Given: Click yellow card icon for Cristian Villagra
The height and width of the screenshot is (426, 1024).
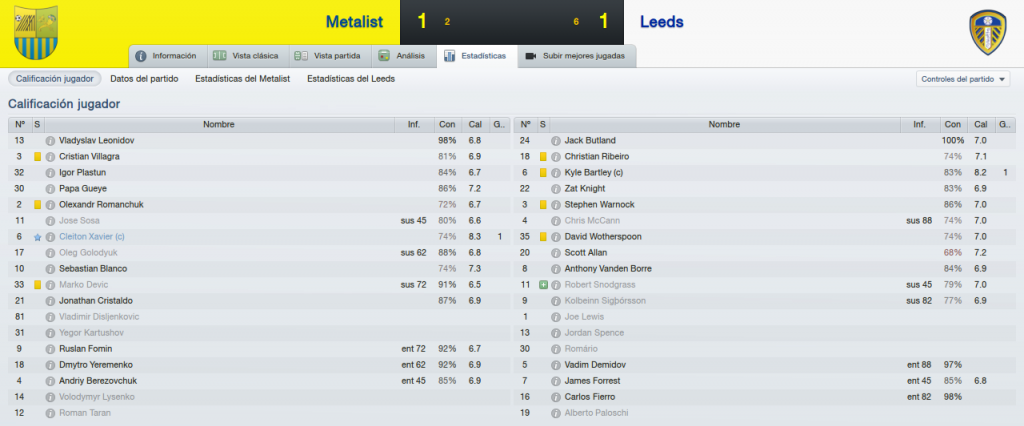Looking at the screenshot, I should 38,157.
